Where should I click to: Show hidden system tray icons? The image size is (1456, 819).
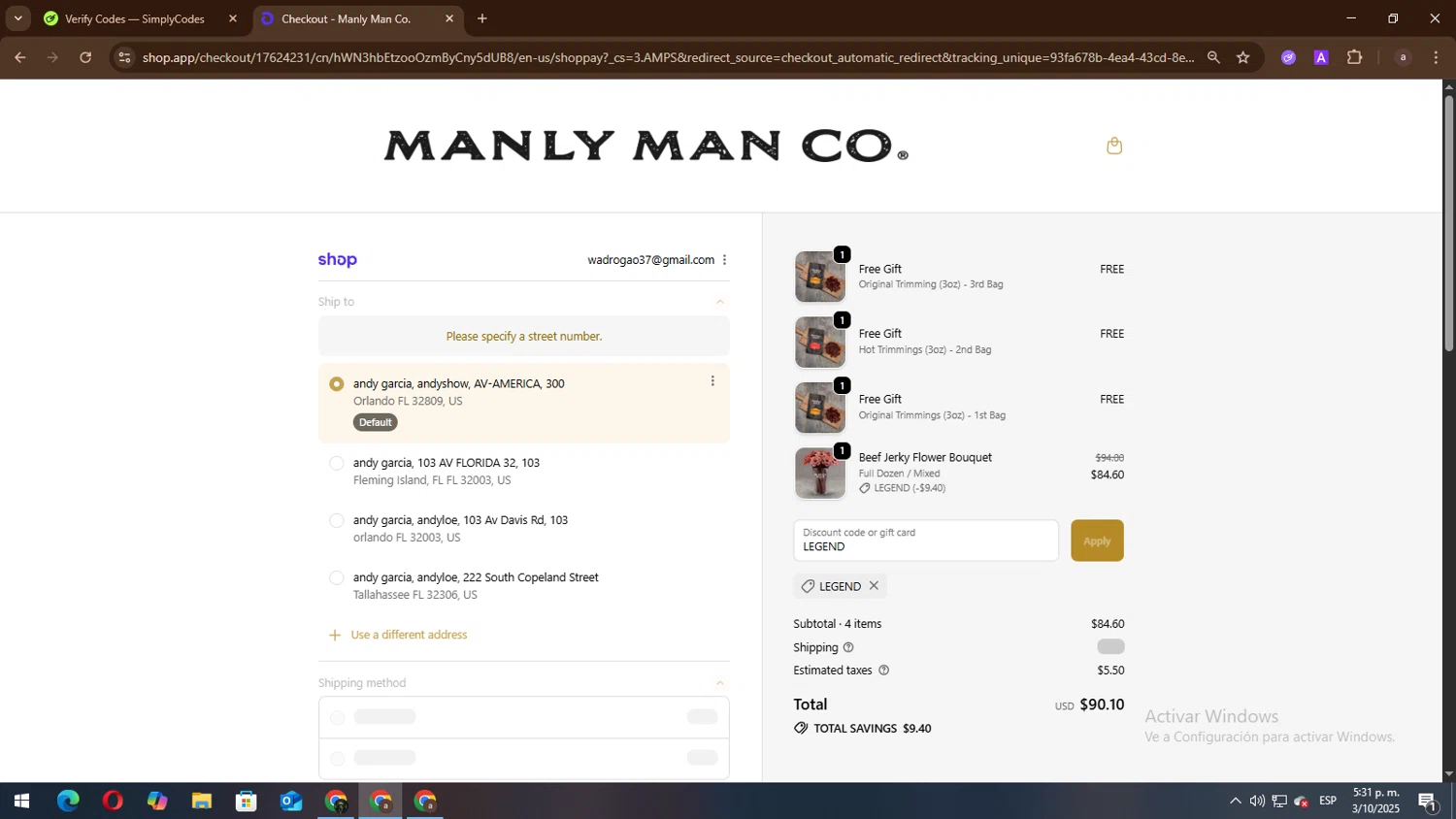click(1235, 802)
